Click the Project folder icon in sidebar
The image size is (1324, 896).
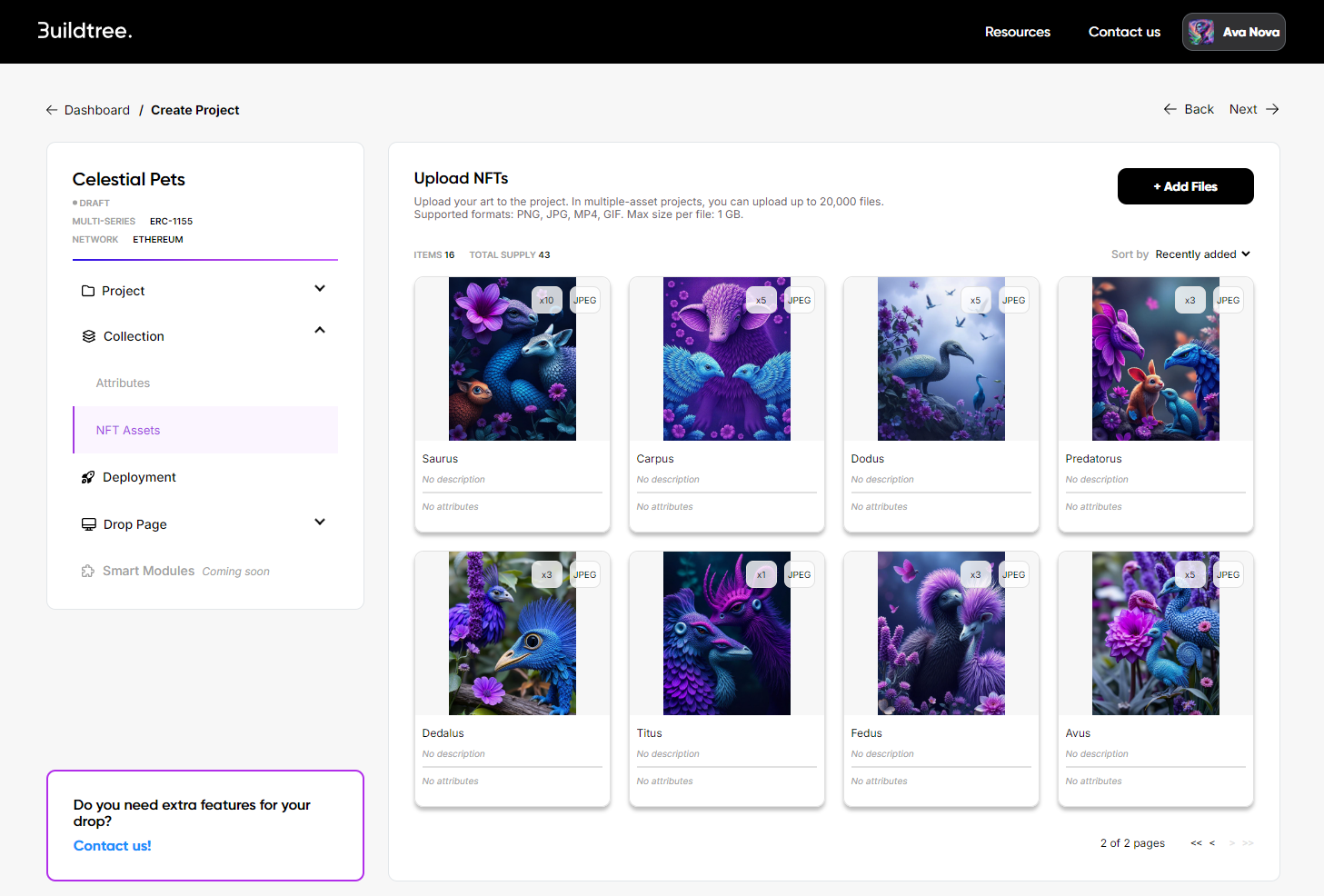point(88,291)
